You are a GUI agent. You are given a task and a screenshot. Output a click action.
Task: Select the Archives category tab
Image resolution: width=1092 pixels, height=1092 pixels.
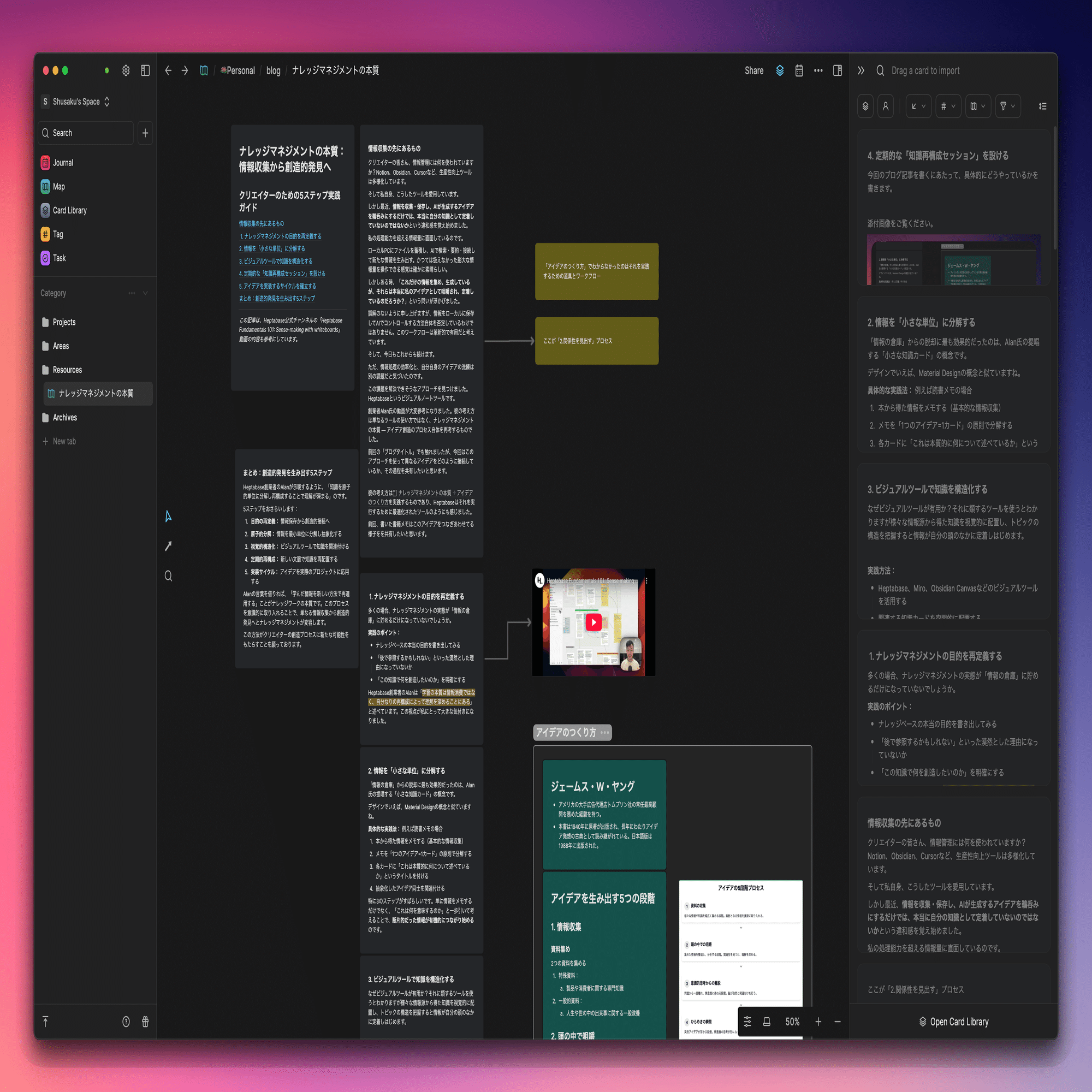[64, 418]
